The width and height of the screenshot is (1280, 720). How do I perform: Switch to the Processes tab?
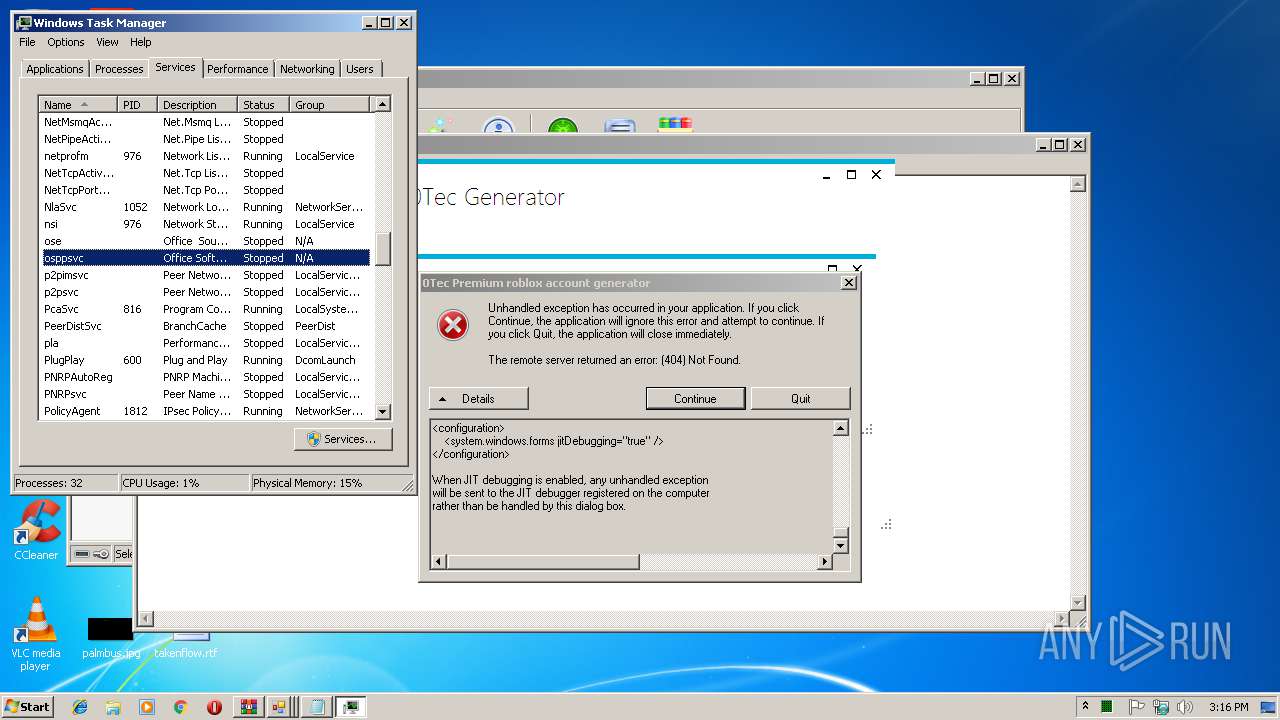119,69
